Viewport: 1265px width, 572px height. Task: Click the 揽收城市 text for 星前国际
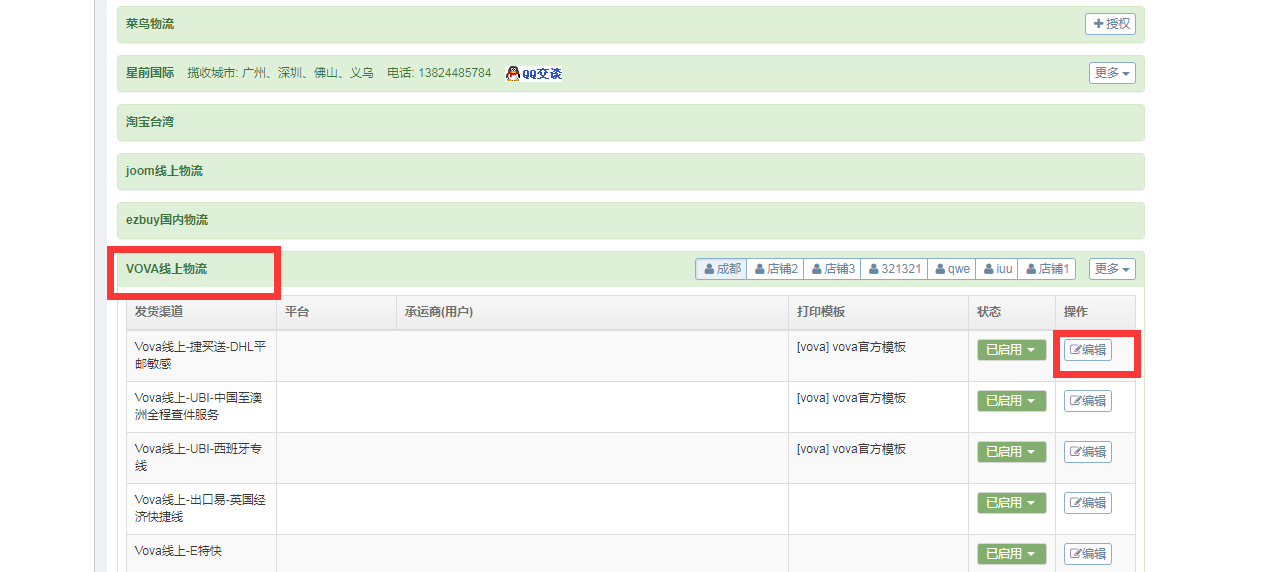pos(280,73)
